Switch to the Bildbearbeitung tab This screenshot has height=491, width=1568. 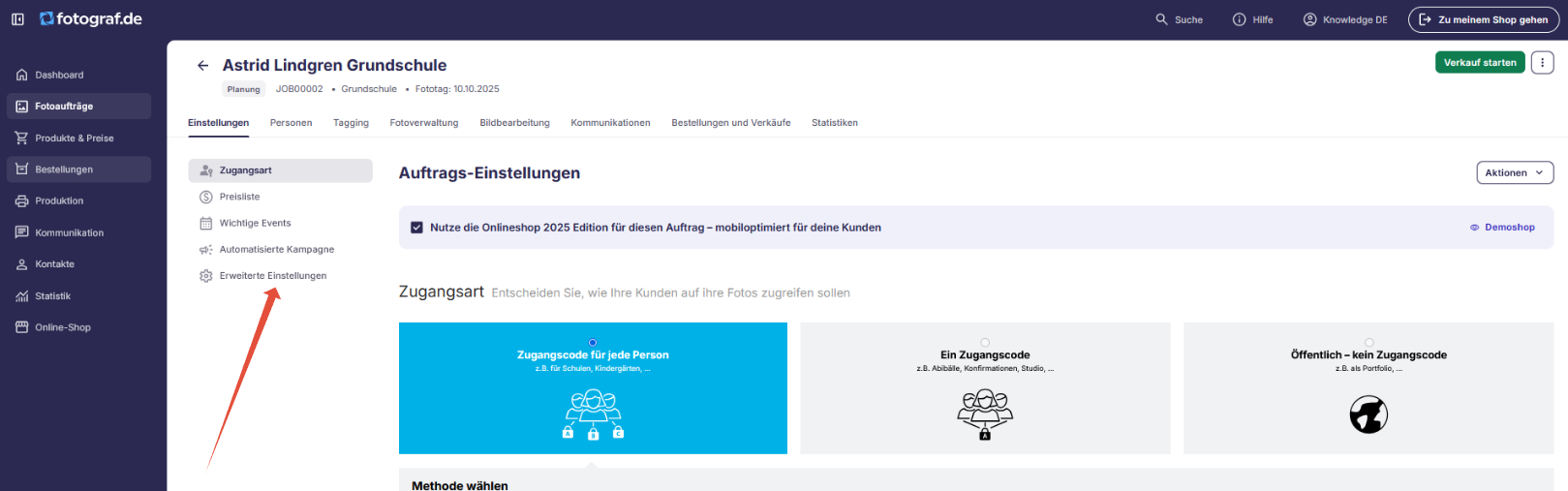coord(514,123)
